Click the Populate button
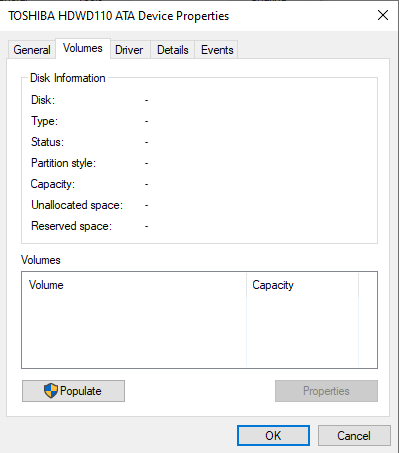 coord(73,391)
